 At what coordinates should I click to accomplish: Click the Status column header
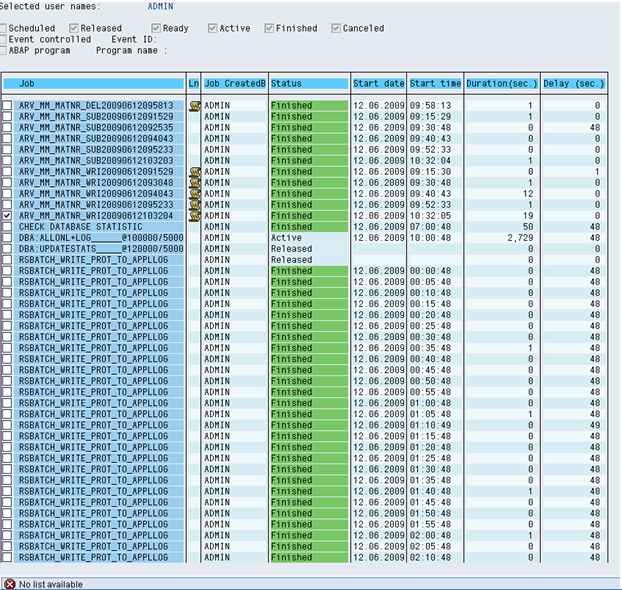coord(309,84)
